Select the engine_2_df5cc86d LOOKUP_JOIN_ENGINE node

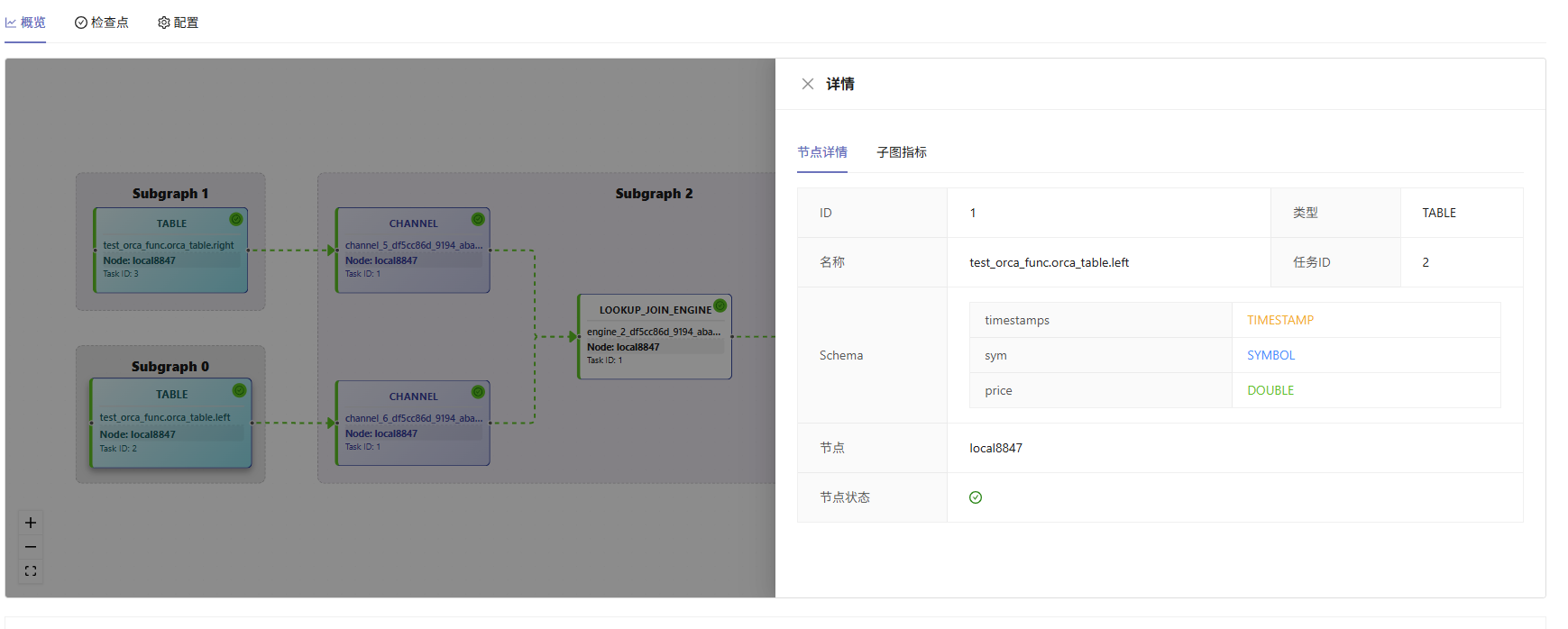(x=655, y=337)
